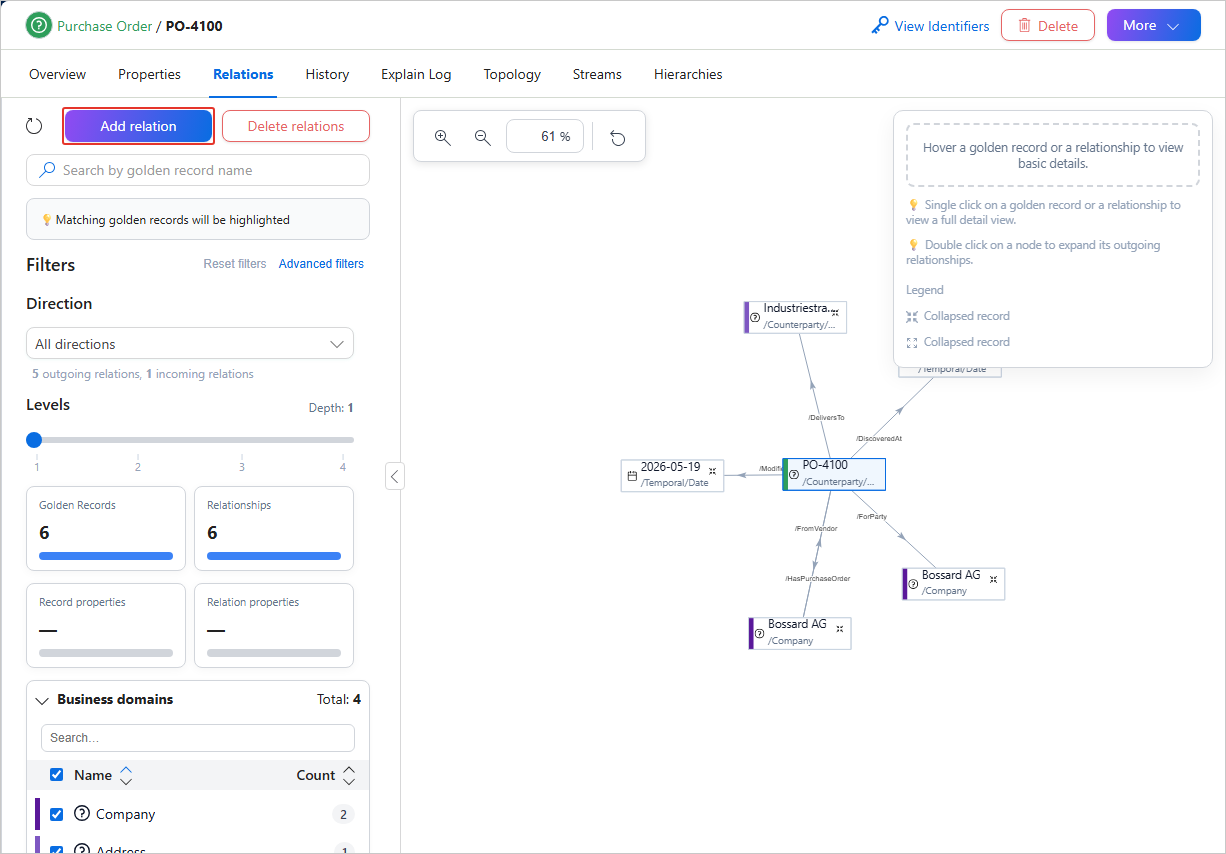Collapse the Business domains section
Image resolution: width=1226 pixels, height=854 pixels.
[42, 700]
